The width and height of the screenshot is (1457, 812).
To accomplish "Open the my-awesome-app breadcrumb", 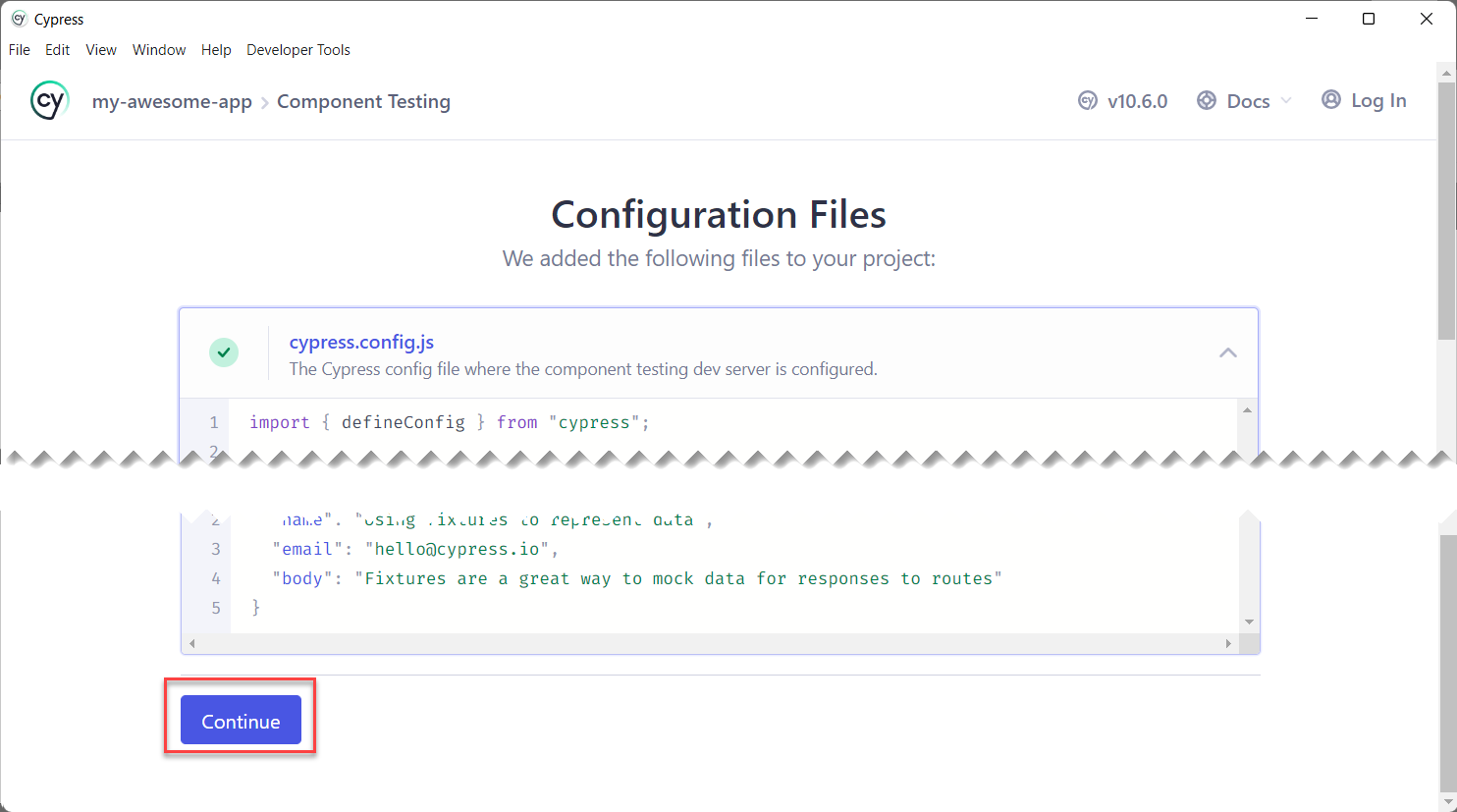I will pos(172,102).
